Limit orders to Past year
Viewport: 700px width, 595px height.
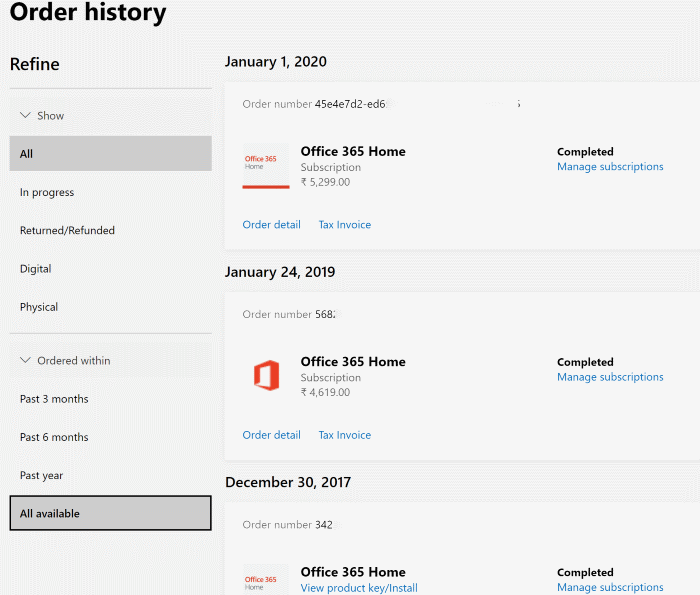tap(111, 475)
